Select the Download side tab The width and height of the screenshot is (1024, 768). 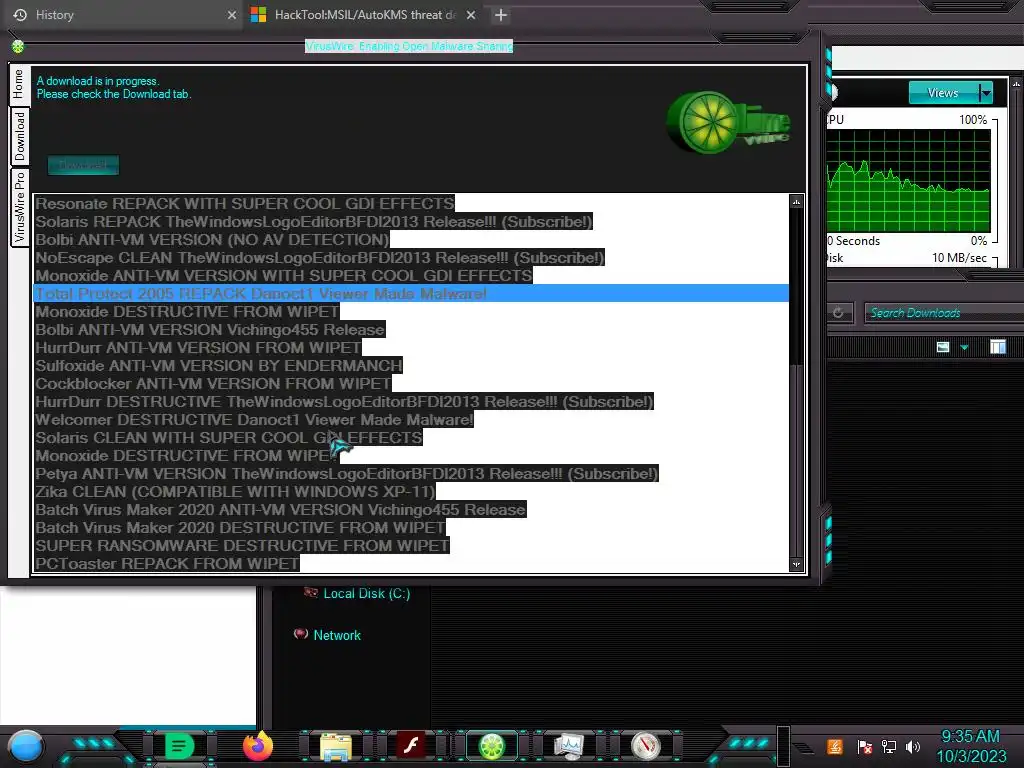pyautogui.click(x=19, y=136)
